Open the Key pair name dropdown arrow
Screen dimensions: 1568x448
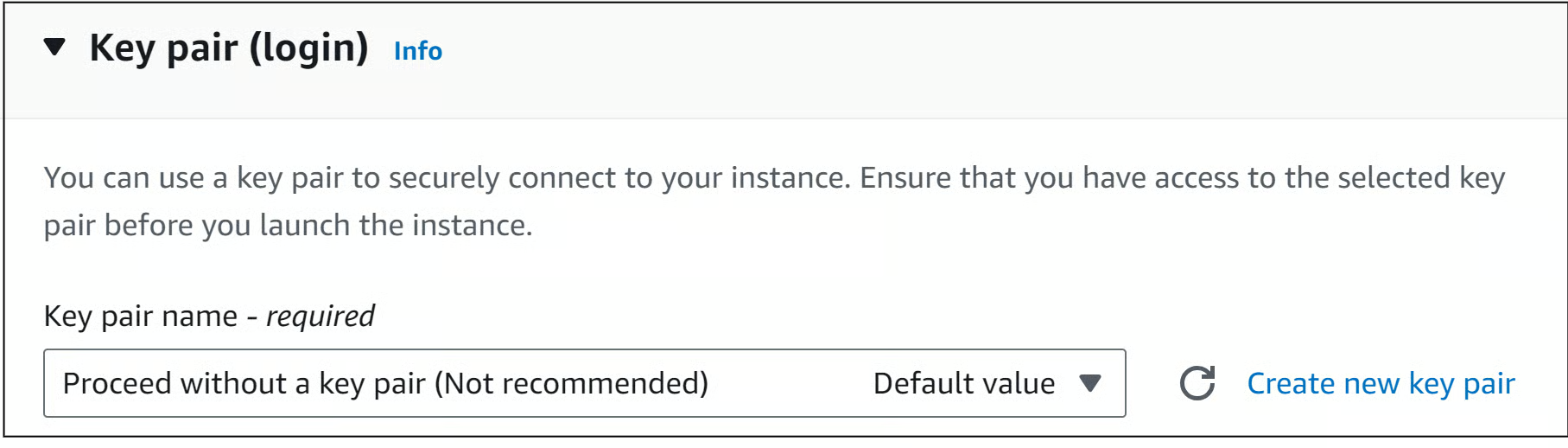click(x=1090, y=383)
